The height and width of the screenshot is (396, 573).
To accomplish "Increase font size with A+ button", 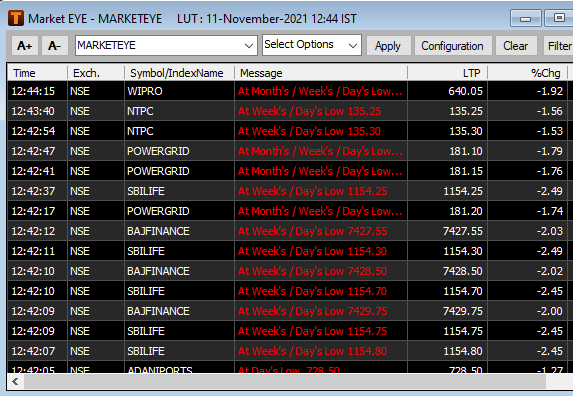I will pos(24,46).
